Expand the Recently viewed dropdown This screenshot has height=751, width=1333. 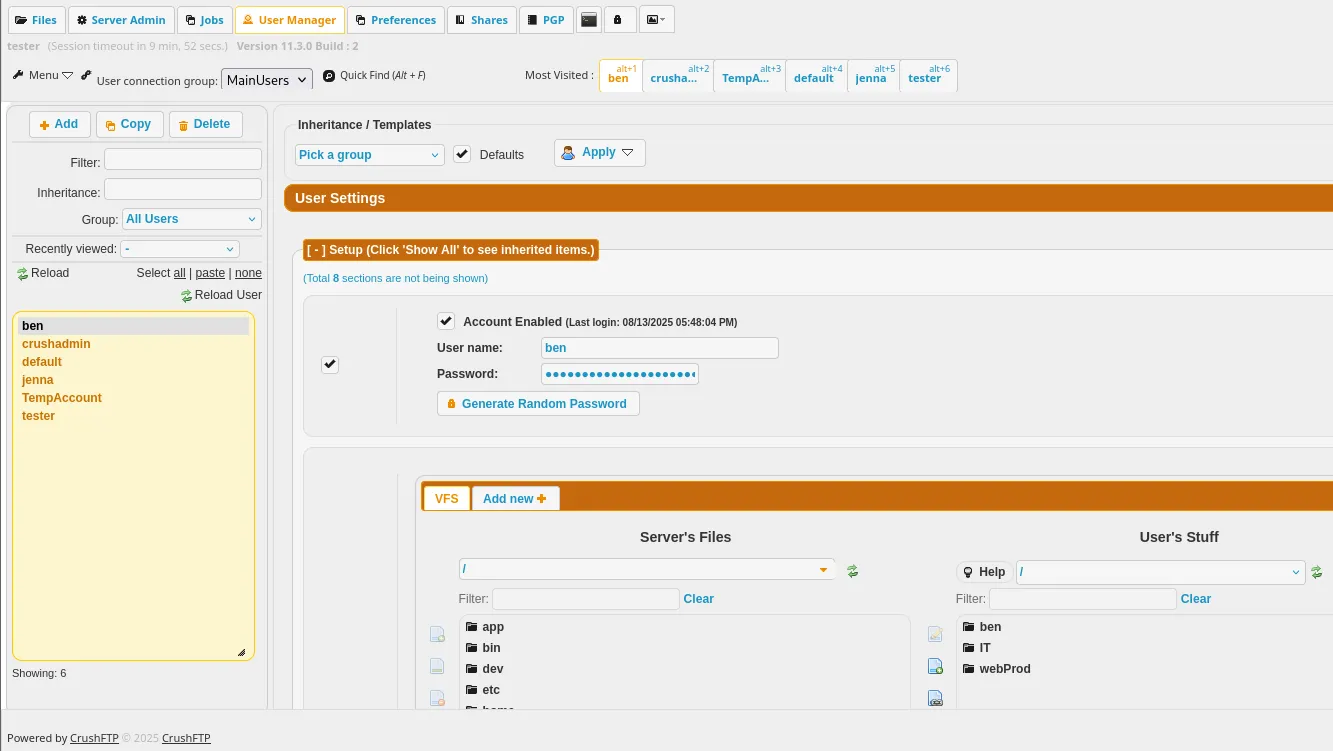(x=180, y=249)
